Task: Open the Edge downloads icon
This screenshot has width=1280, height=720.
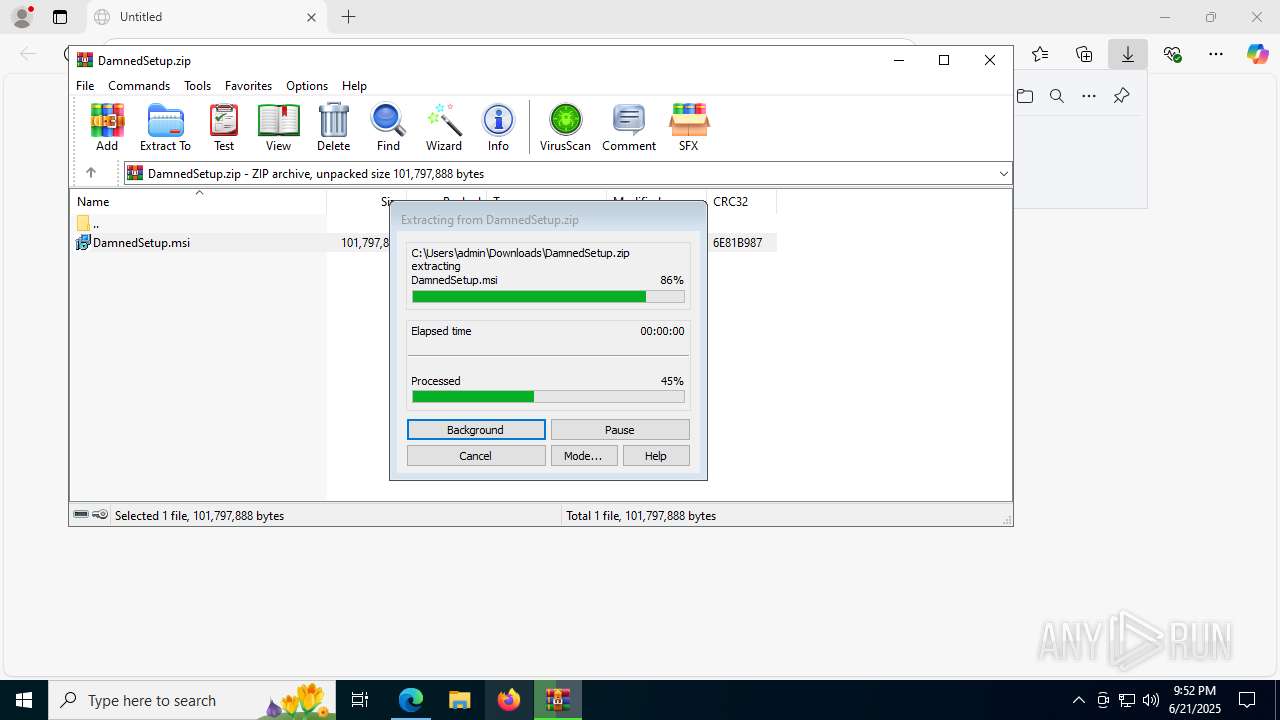Action: coord(1128,54)
